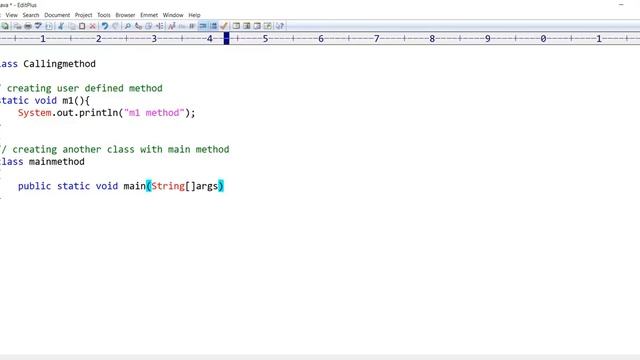Image resolution: width=640 pixels, height=360 pixels.
Task: Click ruler column mark 8
Action: [x=432, y=39]
